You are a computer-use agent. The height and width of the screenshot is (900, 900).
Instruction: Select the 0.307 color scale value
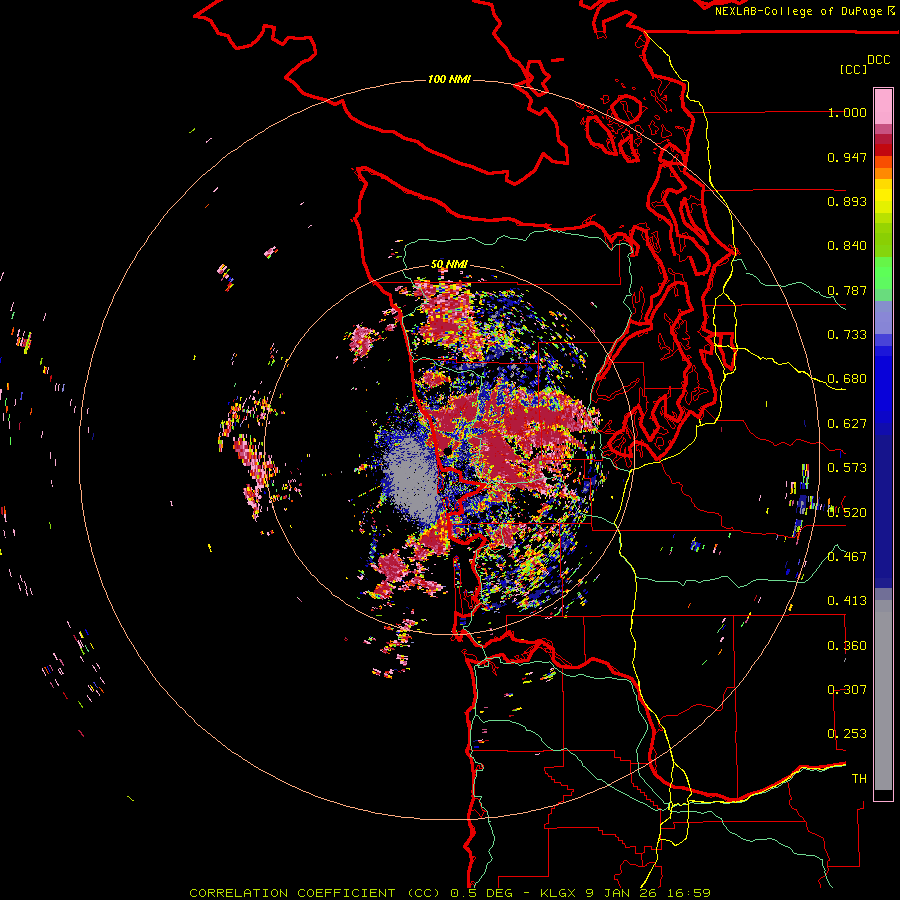847,690
